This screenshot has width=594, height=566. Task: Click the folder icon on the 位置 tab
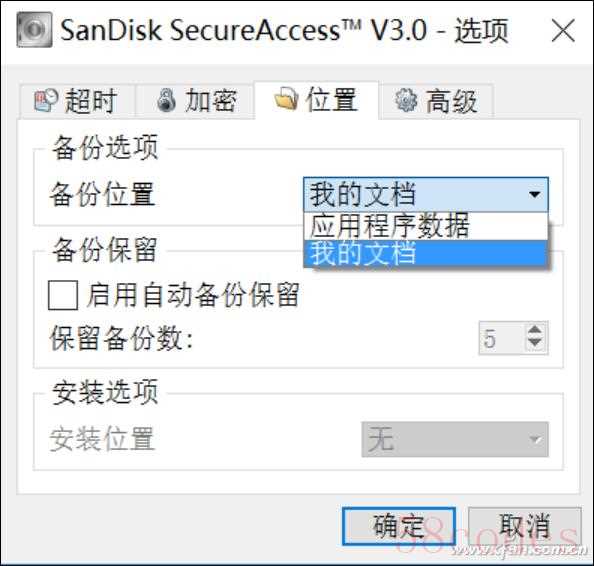pyautogui.click(x=286, y=98)
